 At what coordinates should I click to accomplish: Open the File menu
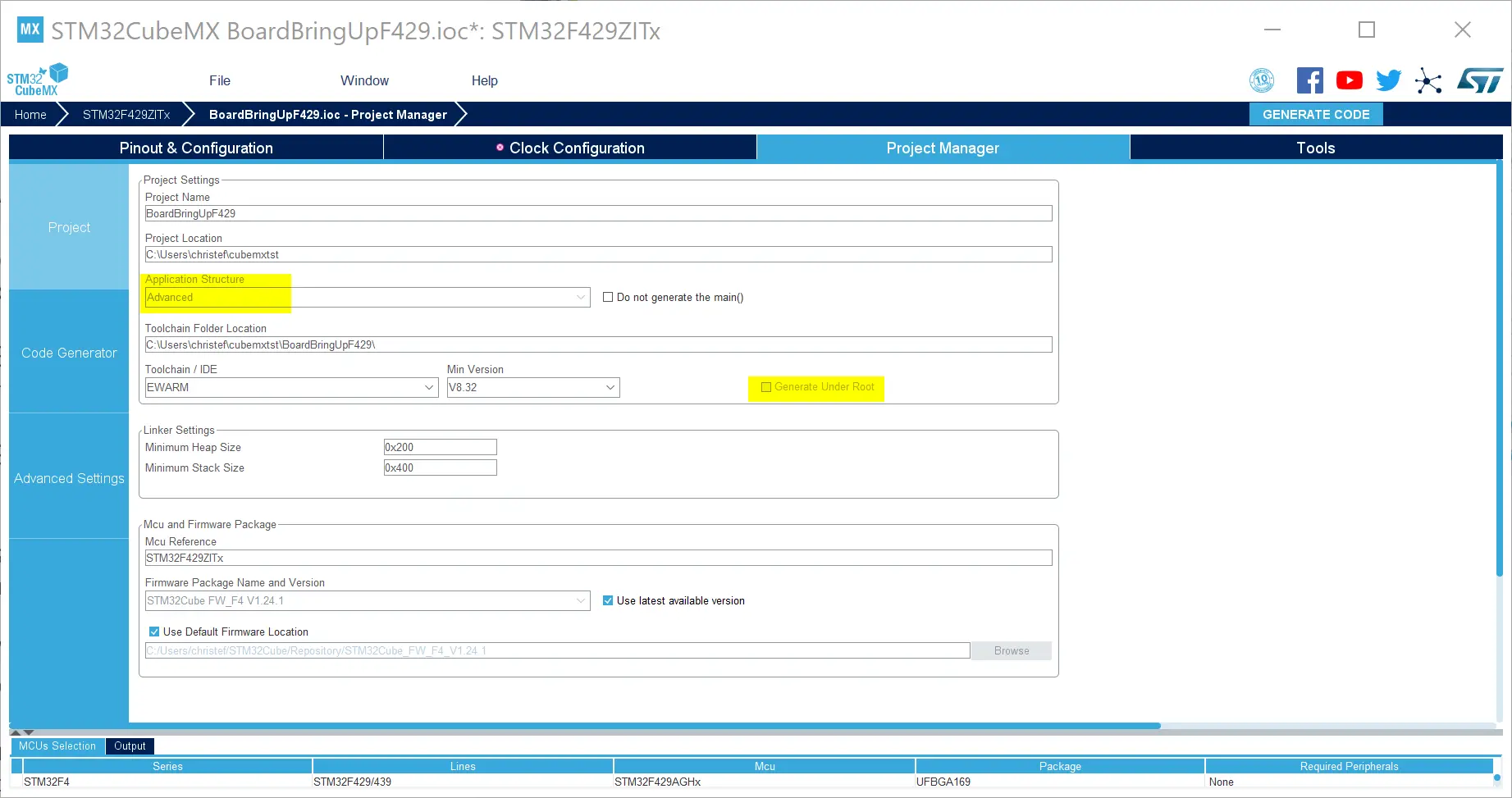pos(219,80)
